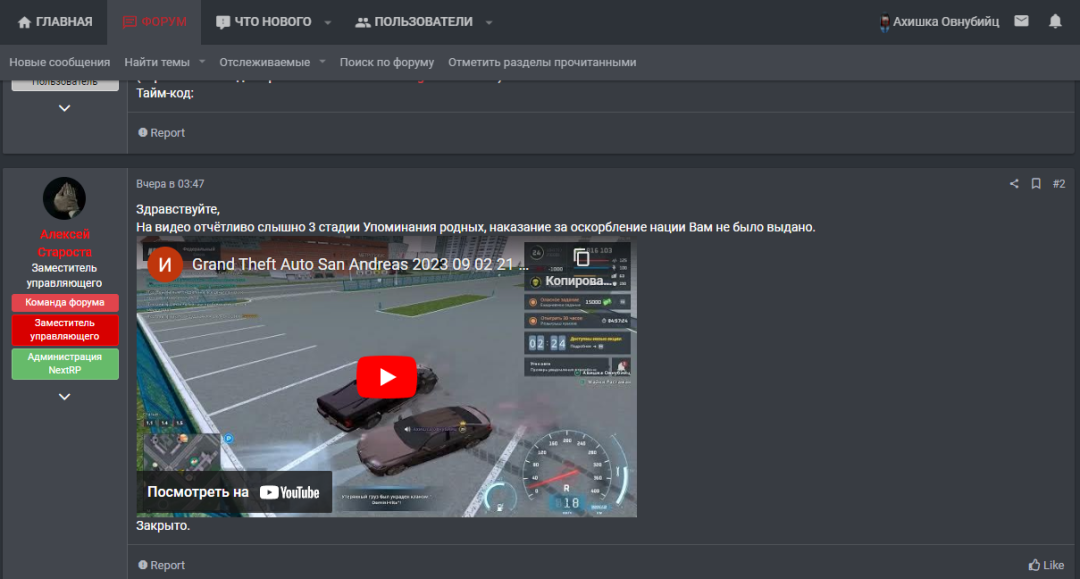Expand Алексей's user info chevron
The height and width of the screenshot is (579, 1080).
click(x=64, y=397)
